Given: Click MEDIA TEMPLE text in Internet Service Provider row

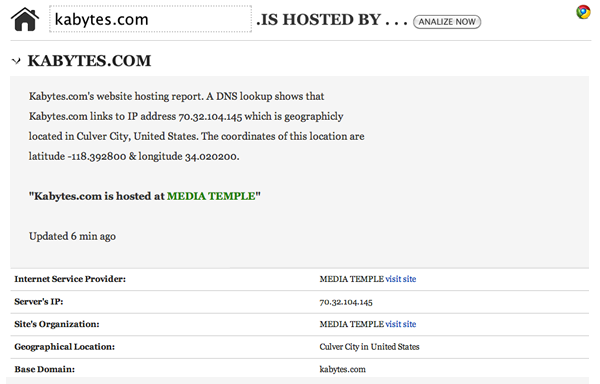Looking at the screenshot, I should point(352,279).
